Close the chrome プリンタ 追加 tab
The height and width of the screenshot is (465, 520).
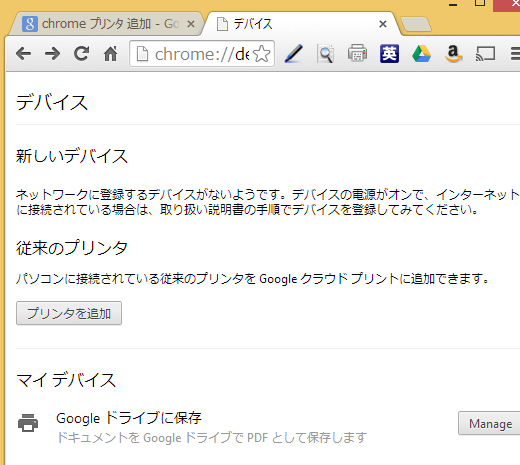coord(191,24)
